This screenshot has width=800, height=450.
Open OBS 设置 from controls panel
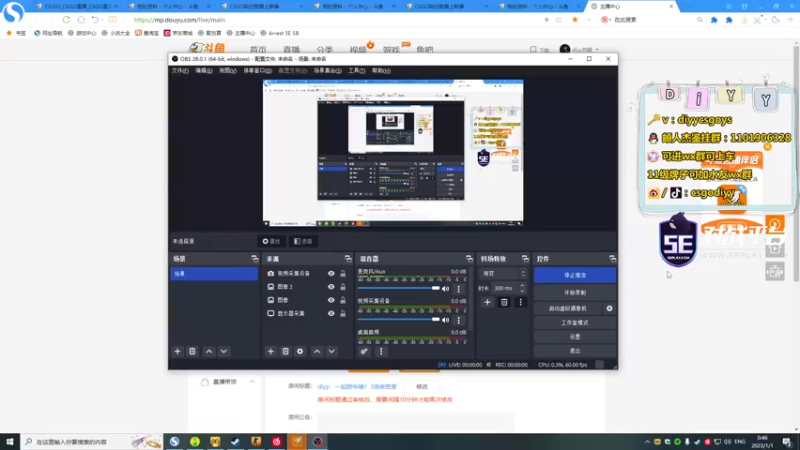coord(575,337)
